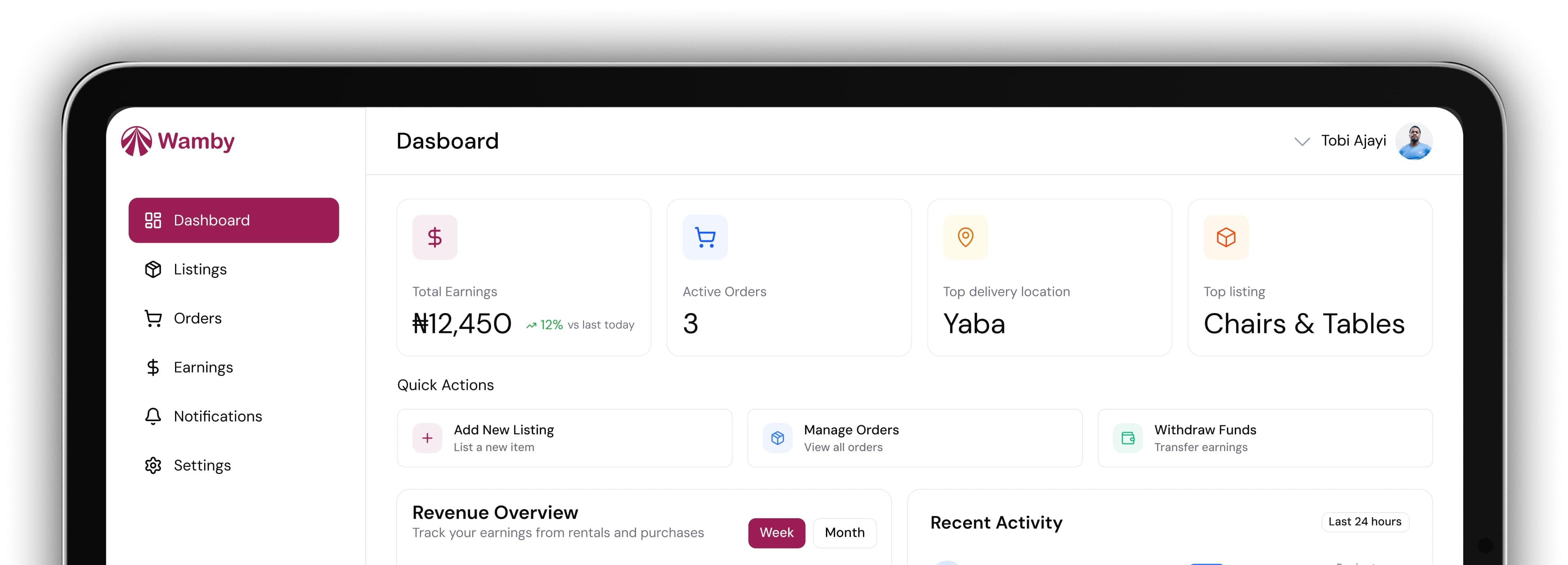The image size is (1568, 565).
Task: Go to Listings in the sidebar
Action: pos(200,270)
